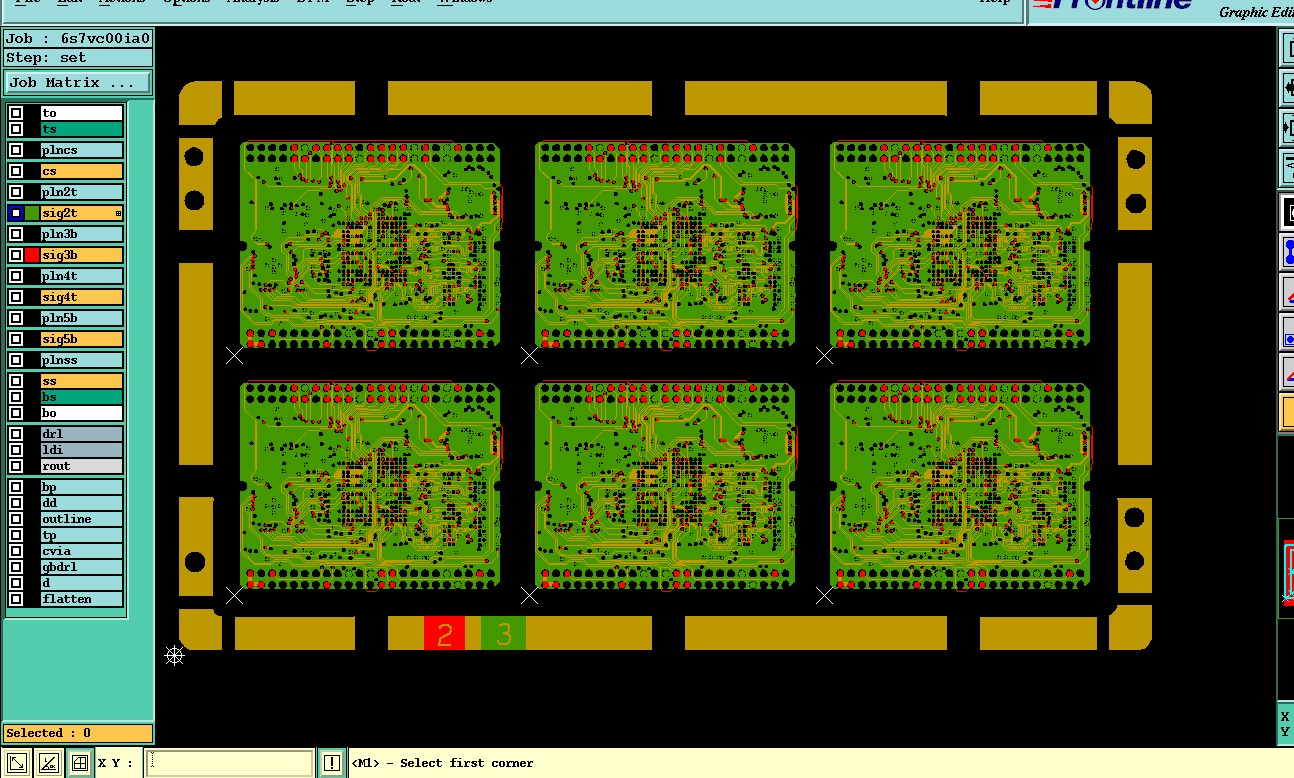The width and height of the screenshot is (1294, 778).
Task: Toggle the checkbox for layer plncs
Action: [x=16, y=150]
